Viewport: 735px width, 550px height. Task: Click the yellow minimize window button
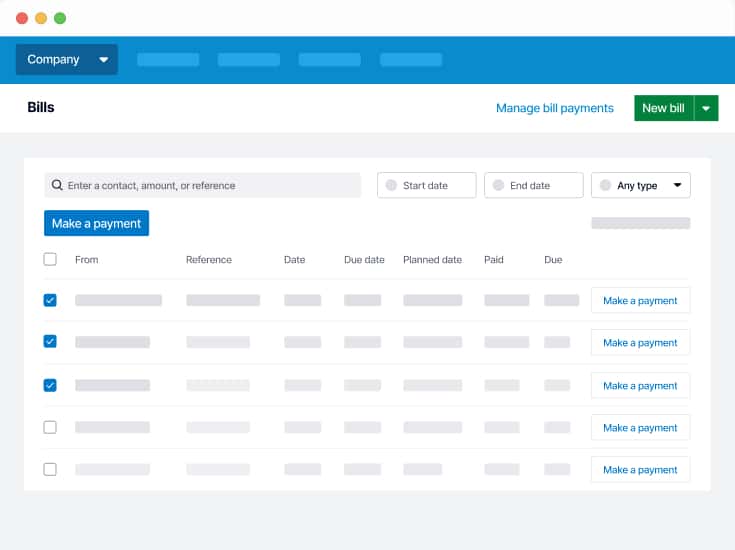coord(41,18)
